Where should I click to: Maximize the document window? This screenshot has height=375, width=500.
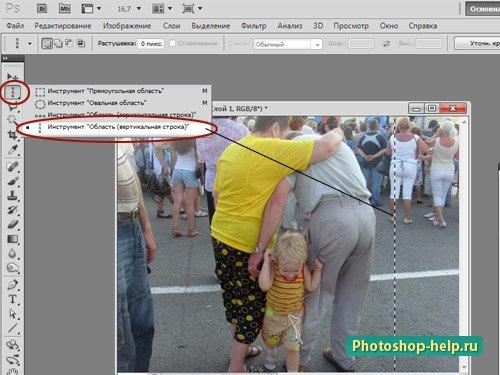click(x=432, y=108)
